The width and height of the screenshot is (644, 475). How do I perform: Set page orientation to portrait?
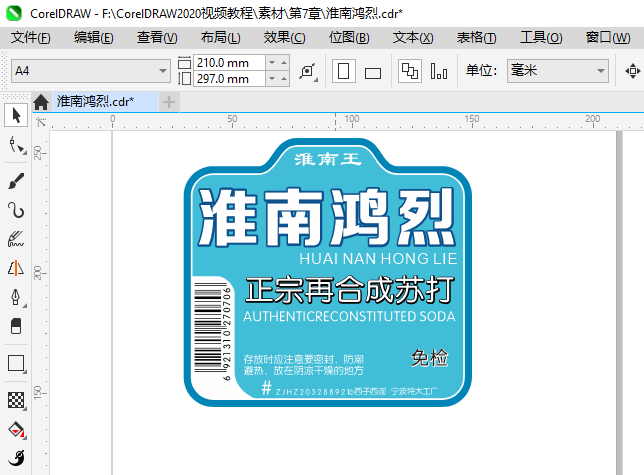(343, 71)
